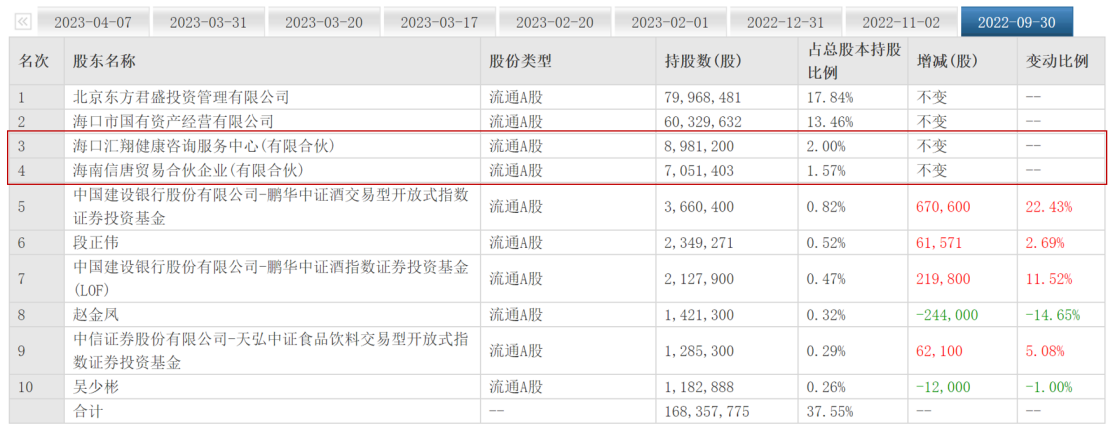Screen dimensions: 1113x429
Task: Click the holding value 1,421,300
Action: (x=698, y=315)
